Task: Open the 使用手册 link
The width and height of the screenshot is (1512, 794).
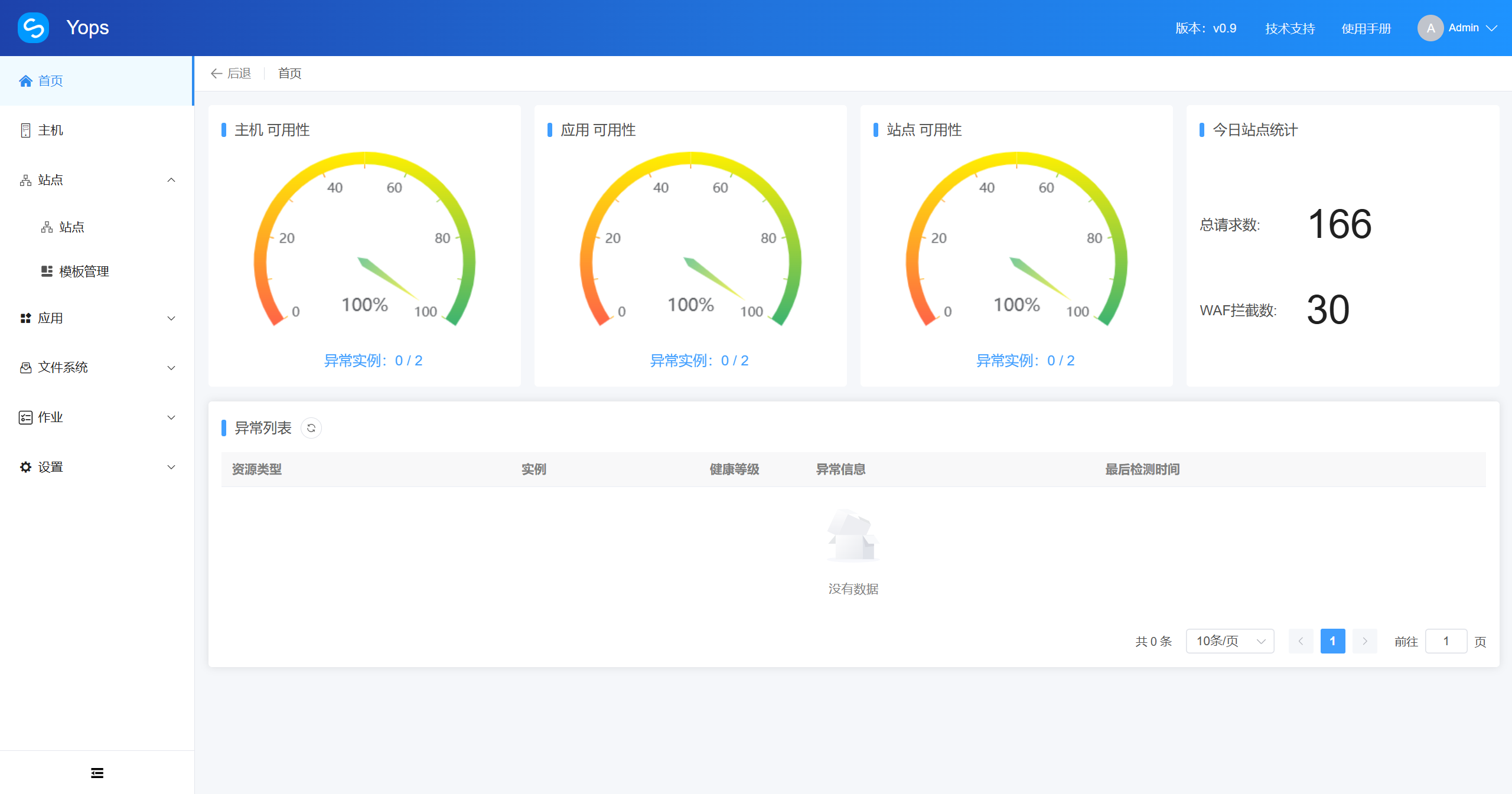Action: (x=1366, y=28)
